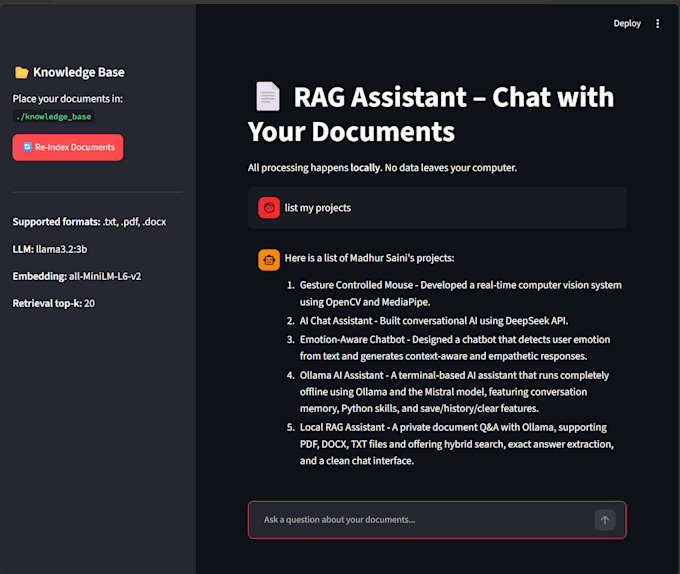The image size is (680, 574).
Task: Click the Re-Index Documents button
Action: [x=68, y=147]
